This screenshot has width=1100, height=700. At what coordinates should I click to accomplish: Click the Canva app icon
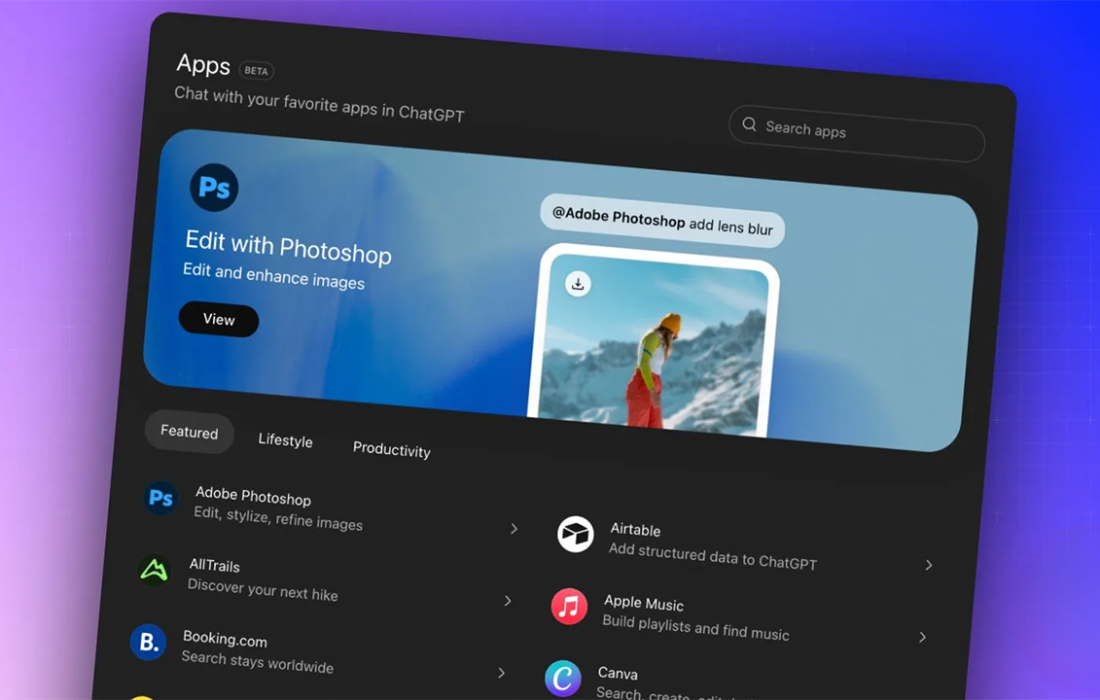click(562, 679)
